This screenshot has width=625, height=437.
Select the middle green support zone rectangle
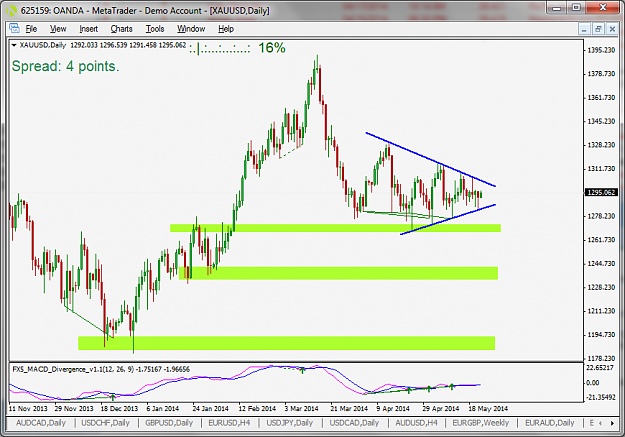pos(338,273)
